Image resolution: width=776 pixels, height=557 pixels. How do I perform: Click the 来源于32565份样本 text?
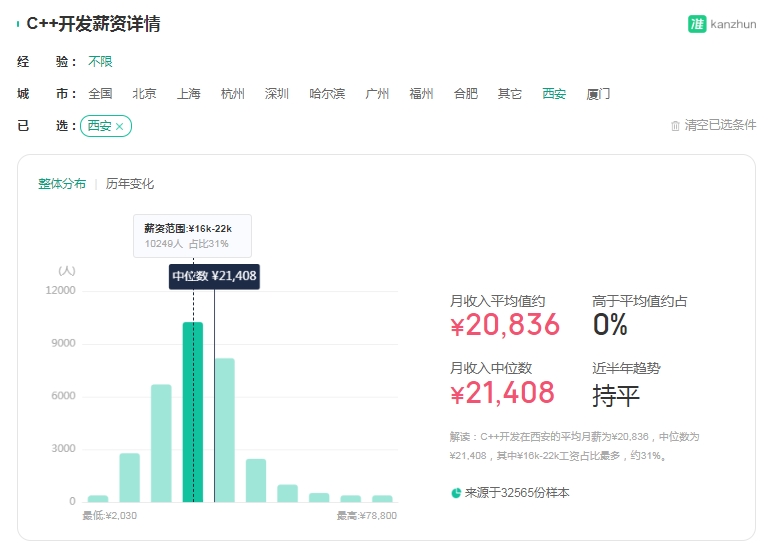517,493
